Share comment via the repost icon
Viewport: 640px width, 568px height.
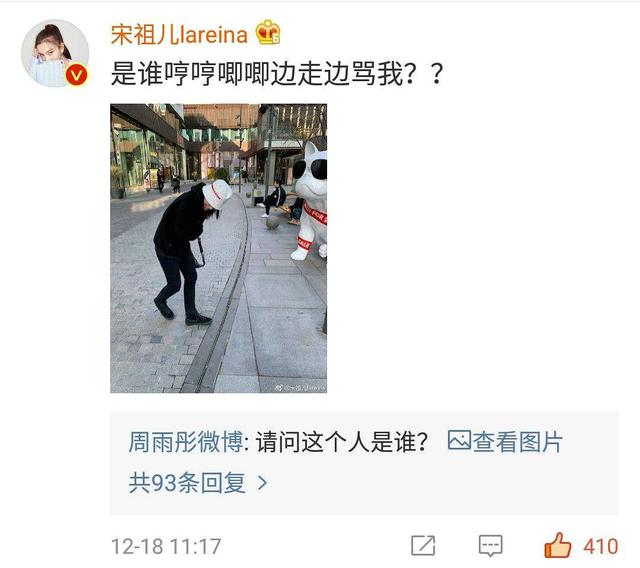click(423, 546)
